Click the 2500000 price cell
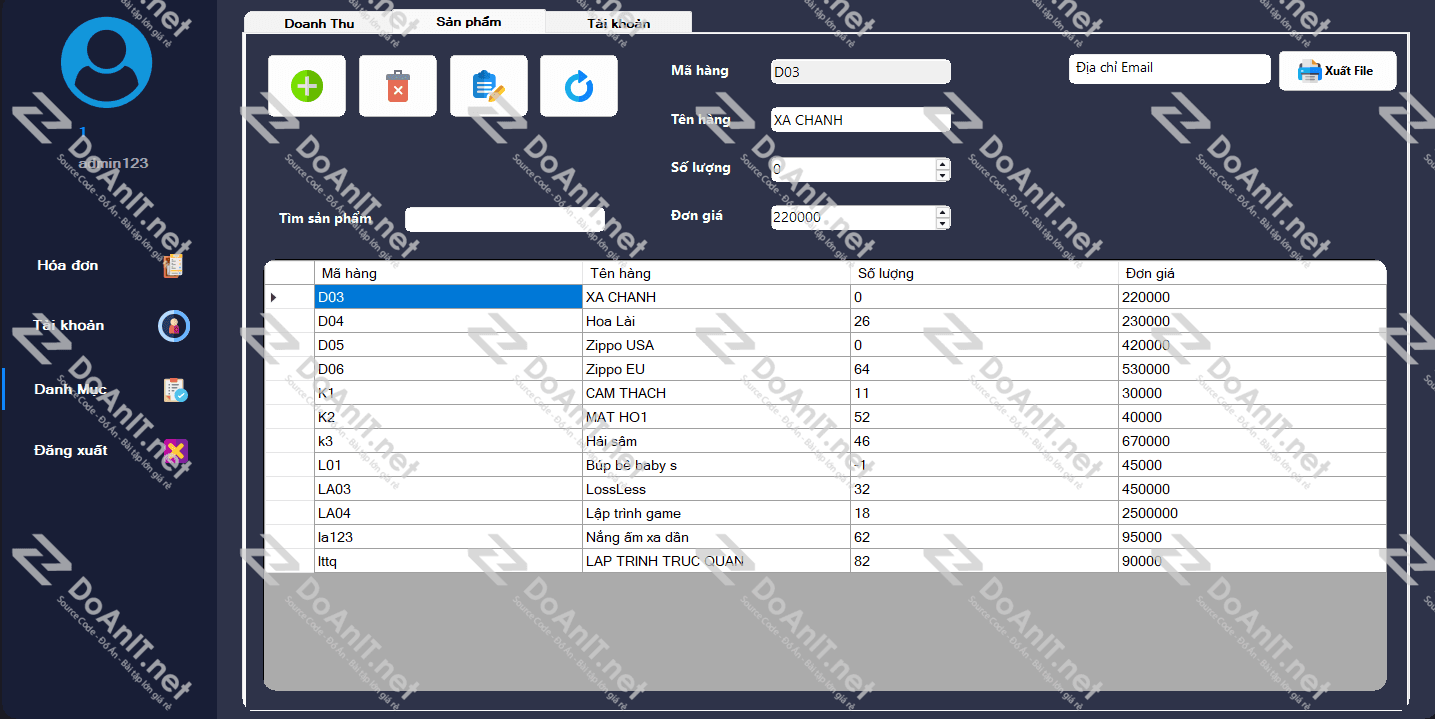1435x719 pixels. tap(1252, 513)
